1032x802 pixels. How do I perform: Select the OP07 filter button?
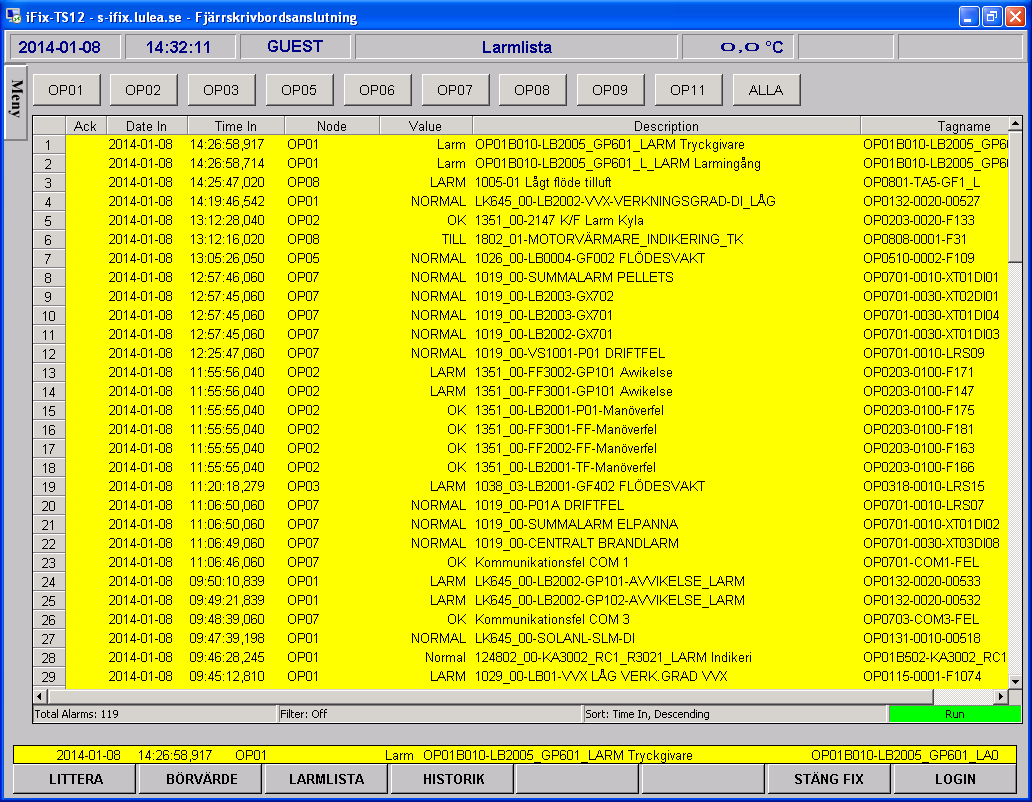[x=455, y=90]
